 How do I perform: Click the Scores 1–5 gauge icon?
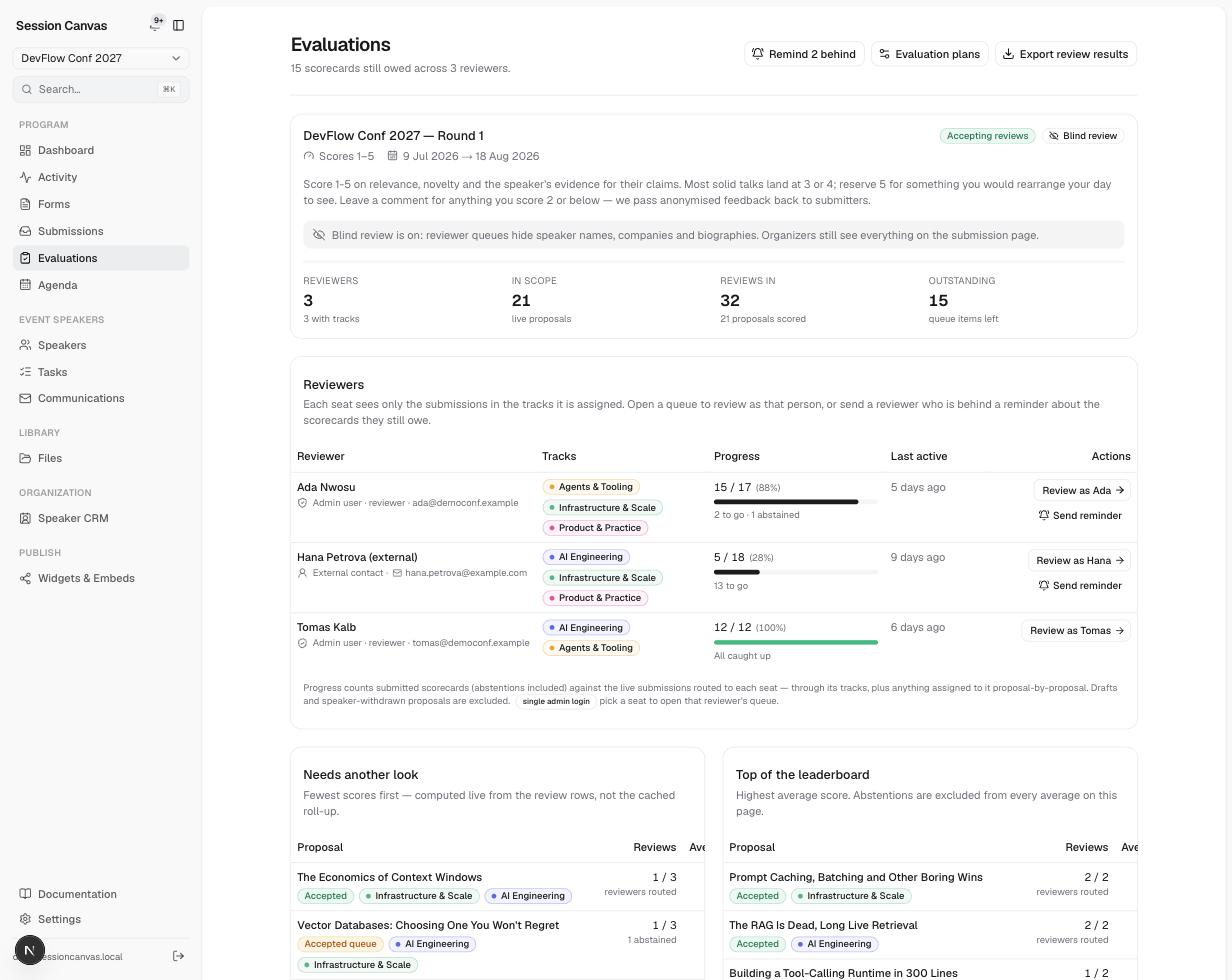[309, 156]
